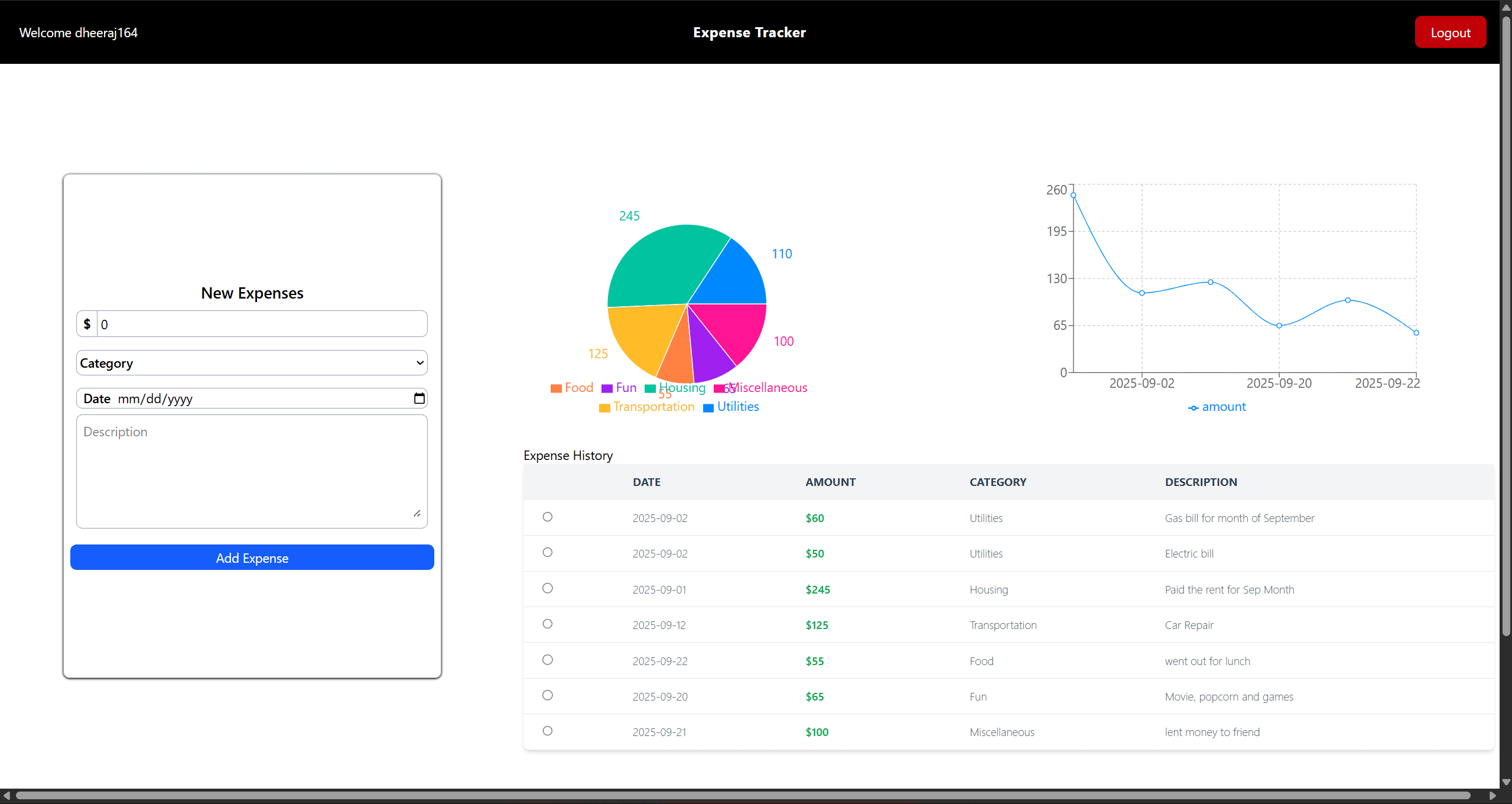Click the Add Expense button
This screenshot has width=1512, height=804.
coord(251,557)
